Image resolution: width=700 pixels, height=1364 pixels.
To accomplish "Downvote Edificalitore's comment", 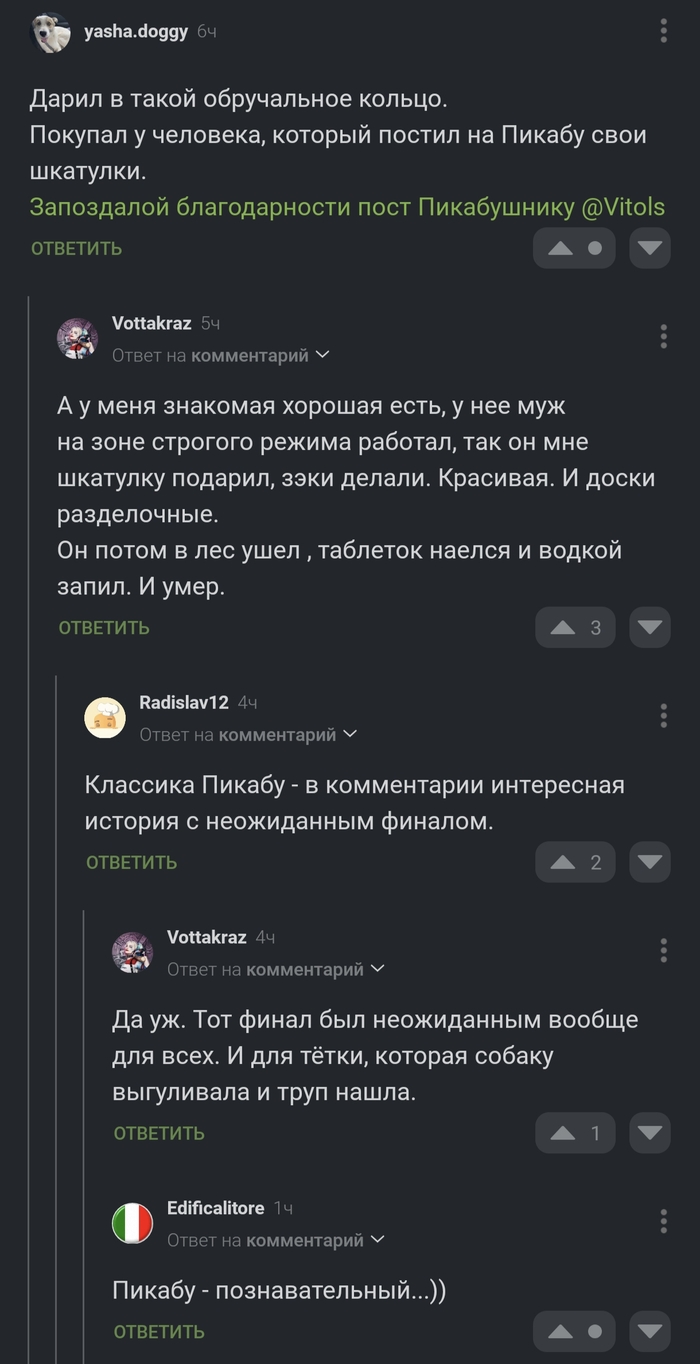I will click(x=650, y=1331).
